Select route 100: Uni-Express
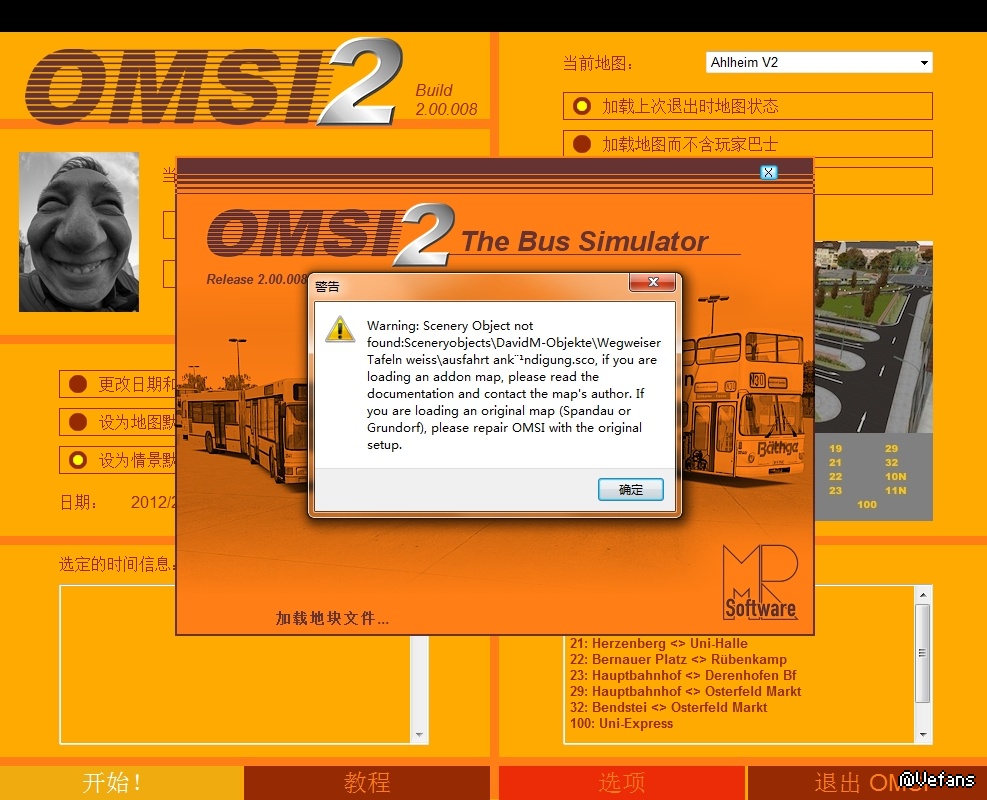Screen dimensions: 987x800 tap(621, 723)
